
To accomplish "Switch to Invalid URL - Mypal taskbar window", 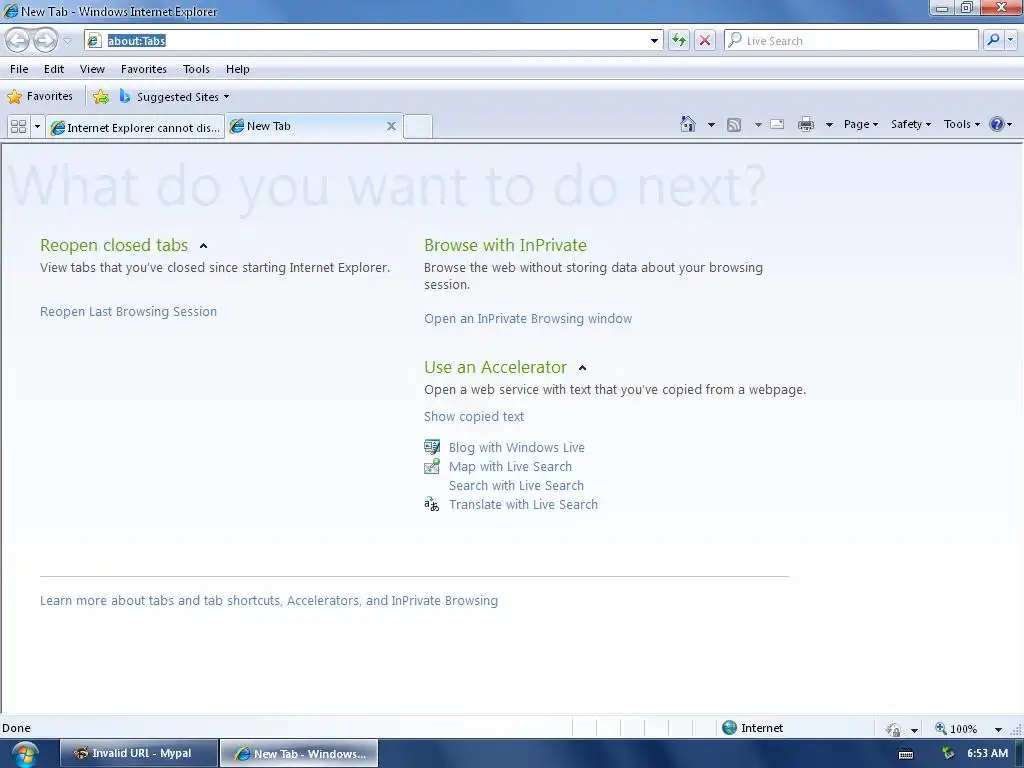I will (x=139, y=753).
